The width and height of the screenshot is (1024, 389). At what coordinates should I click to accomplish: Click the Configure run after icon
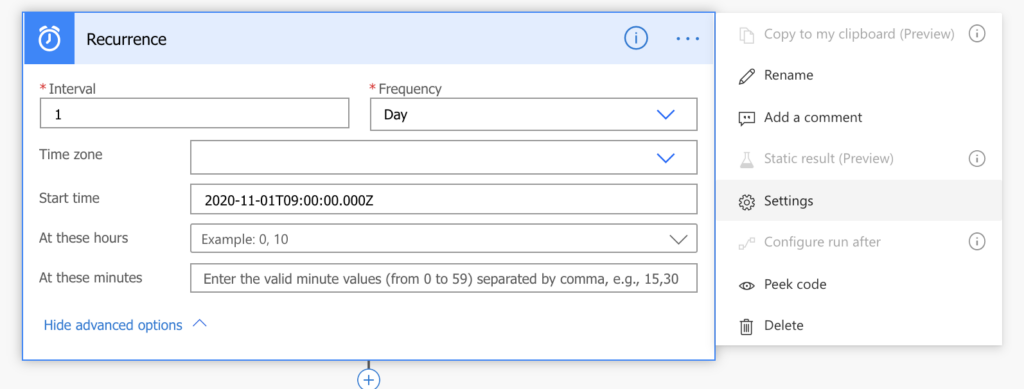[x=746, y=243]
